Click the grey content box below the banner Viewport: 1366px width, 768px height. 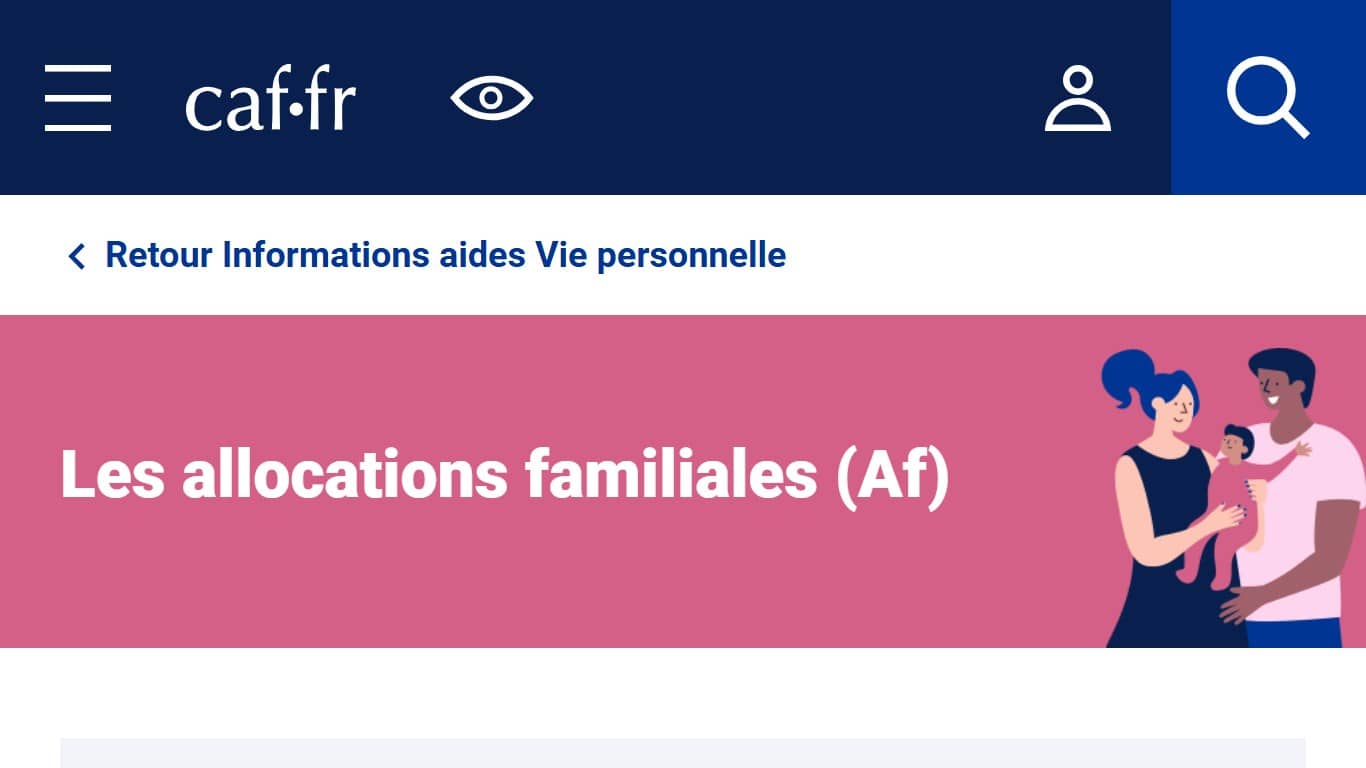click(x=682, y=753)
